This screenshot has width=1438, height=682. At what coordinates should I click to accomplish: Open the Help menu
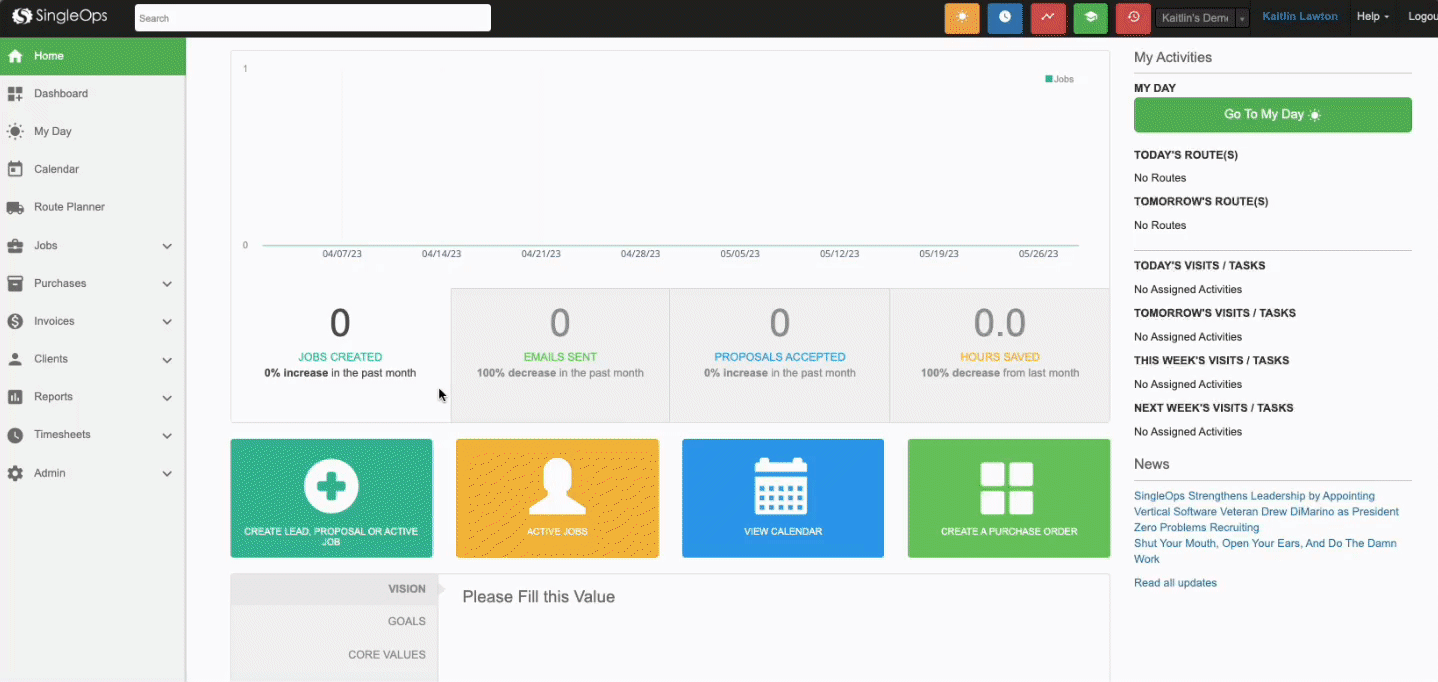[x=1372, y=17]
